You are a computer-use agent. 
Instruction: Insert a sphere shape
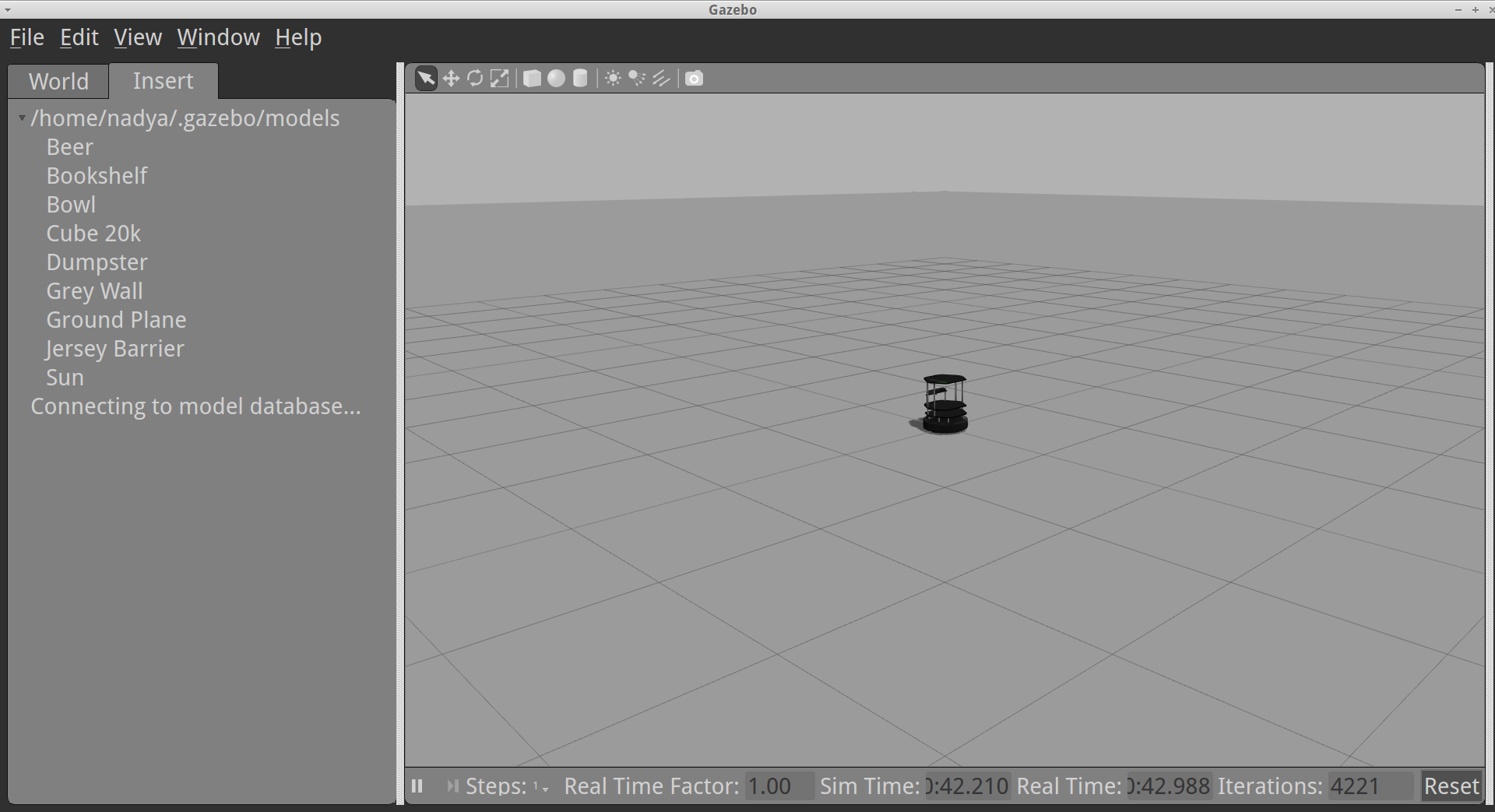pos(556,79)
